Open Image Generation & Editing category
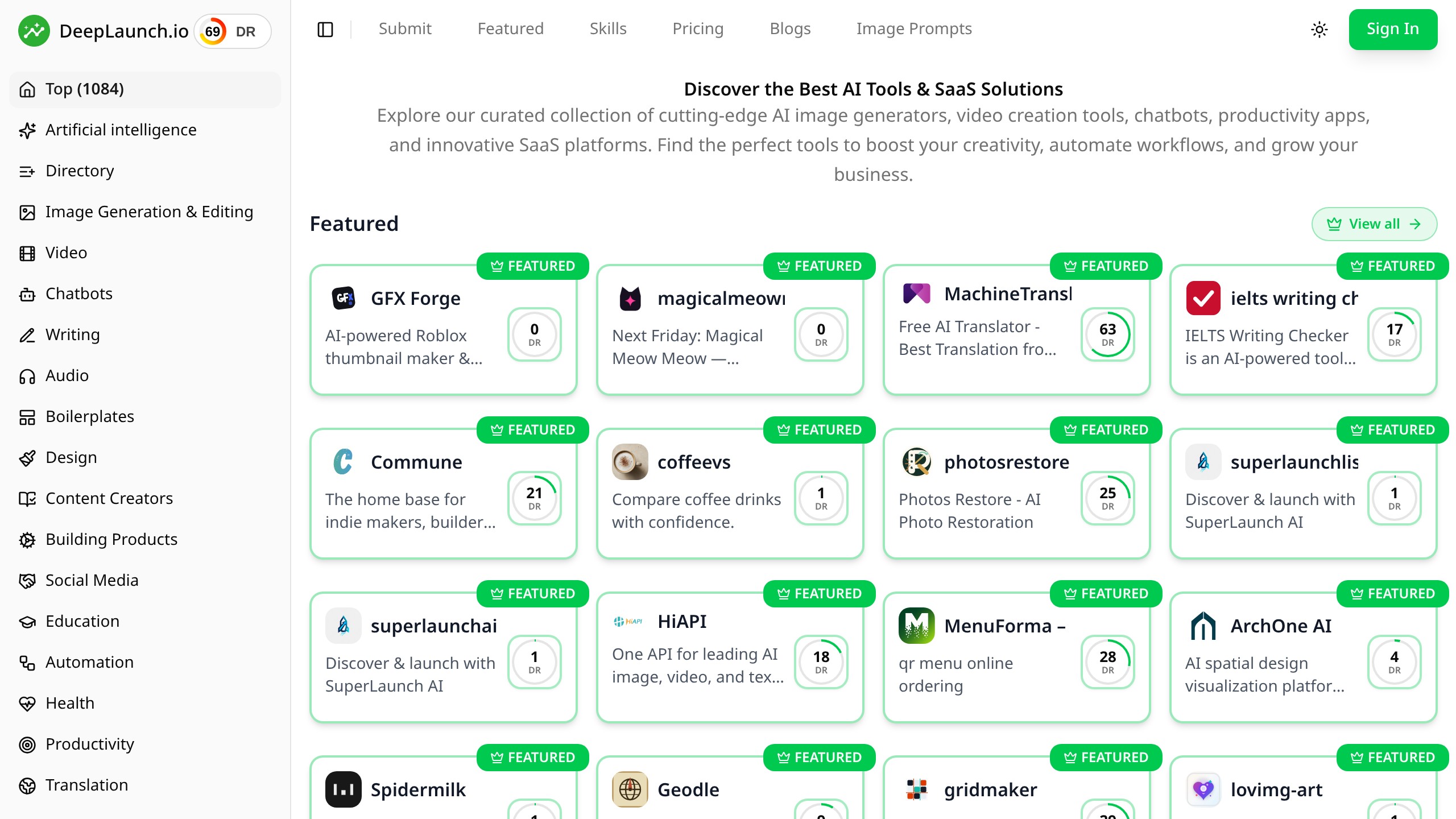Viewport: 1456px width, 819px height. point(145,212)
